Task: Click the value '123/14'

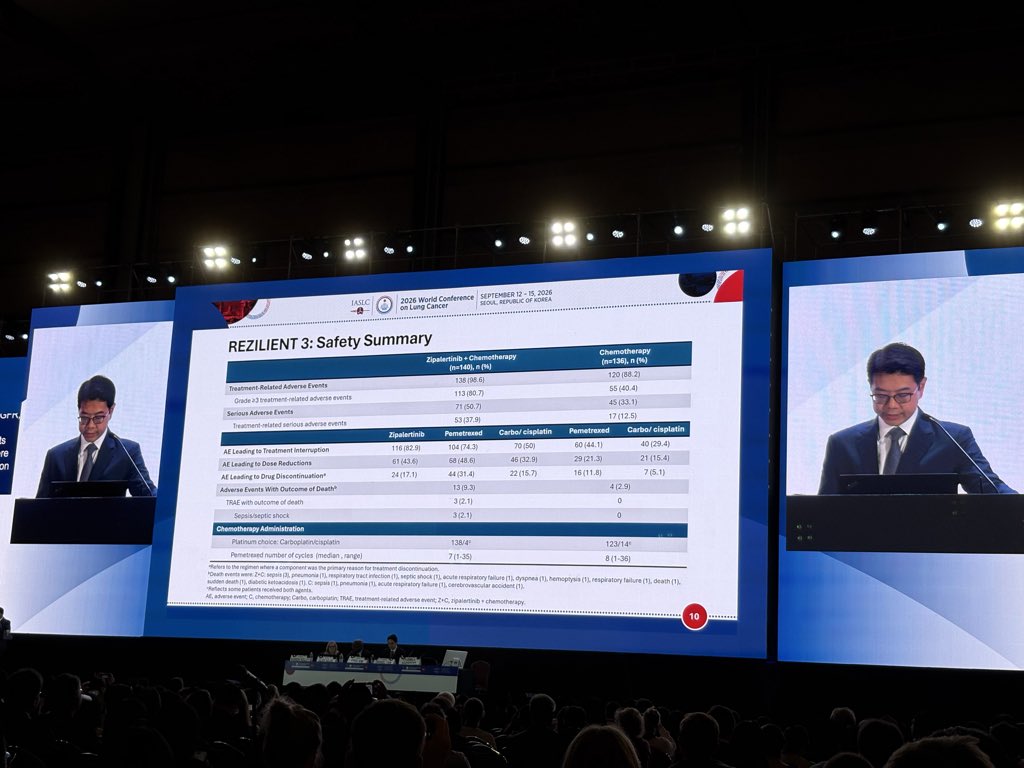Action: click(618, 543)
